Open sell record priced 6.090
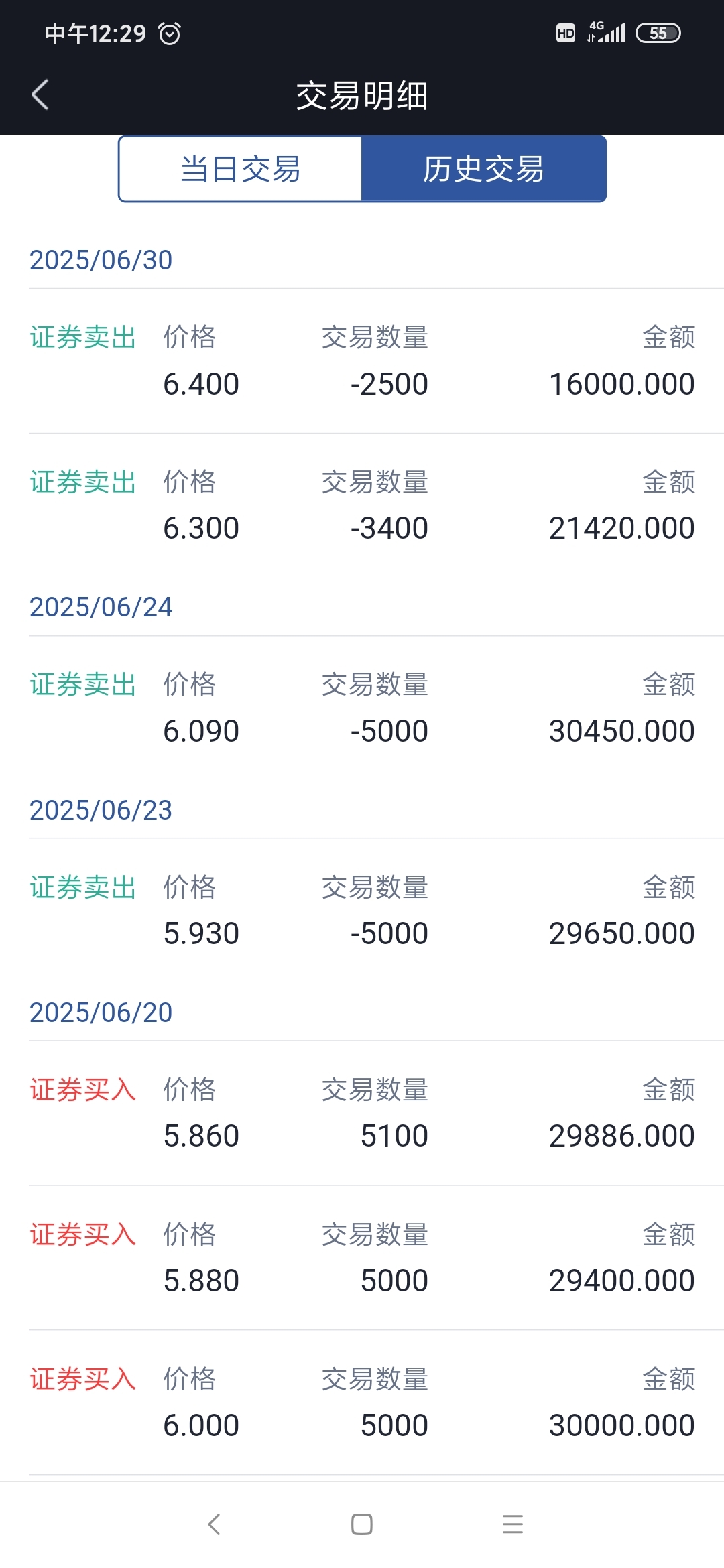Viewport: 724px width, 1568px height. click(362, 708)
